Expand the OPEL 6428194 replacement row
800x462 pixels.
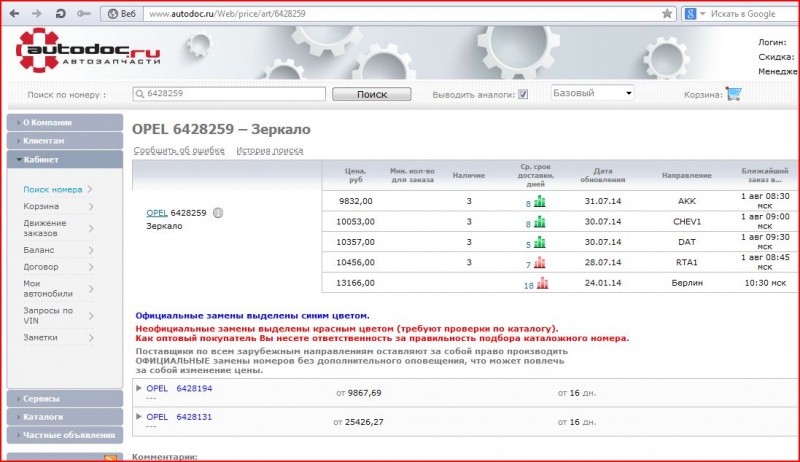tap(139, 388)
